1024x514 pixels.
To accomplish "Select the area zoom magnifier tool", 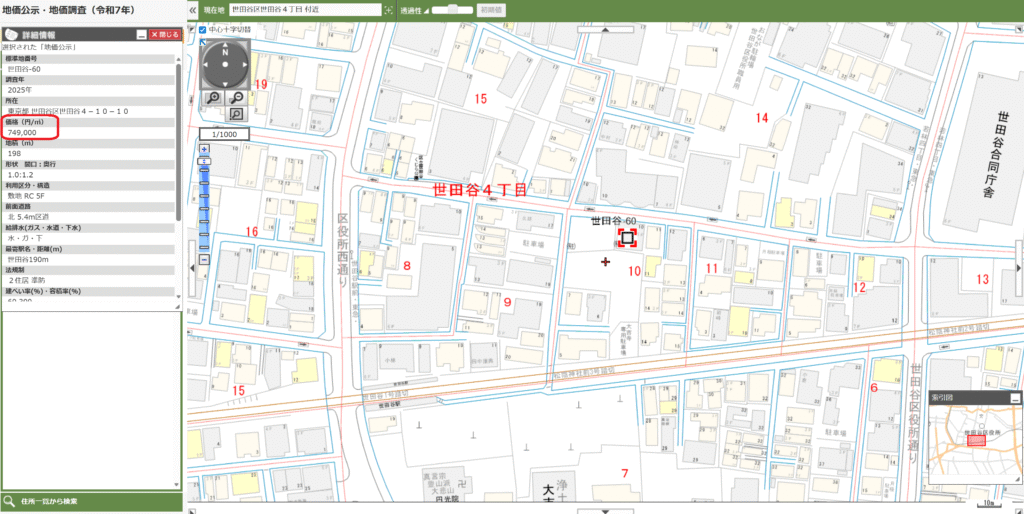I will 237,115.
